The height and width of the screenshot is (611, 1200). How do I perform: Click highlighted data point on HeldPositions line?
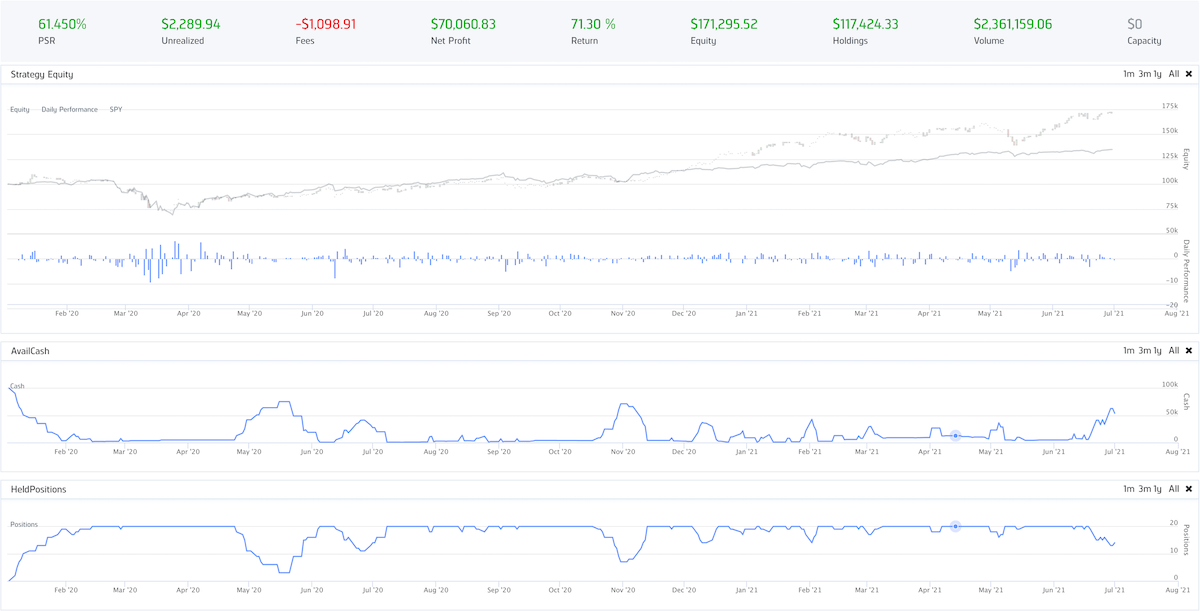955,526
